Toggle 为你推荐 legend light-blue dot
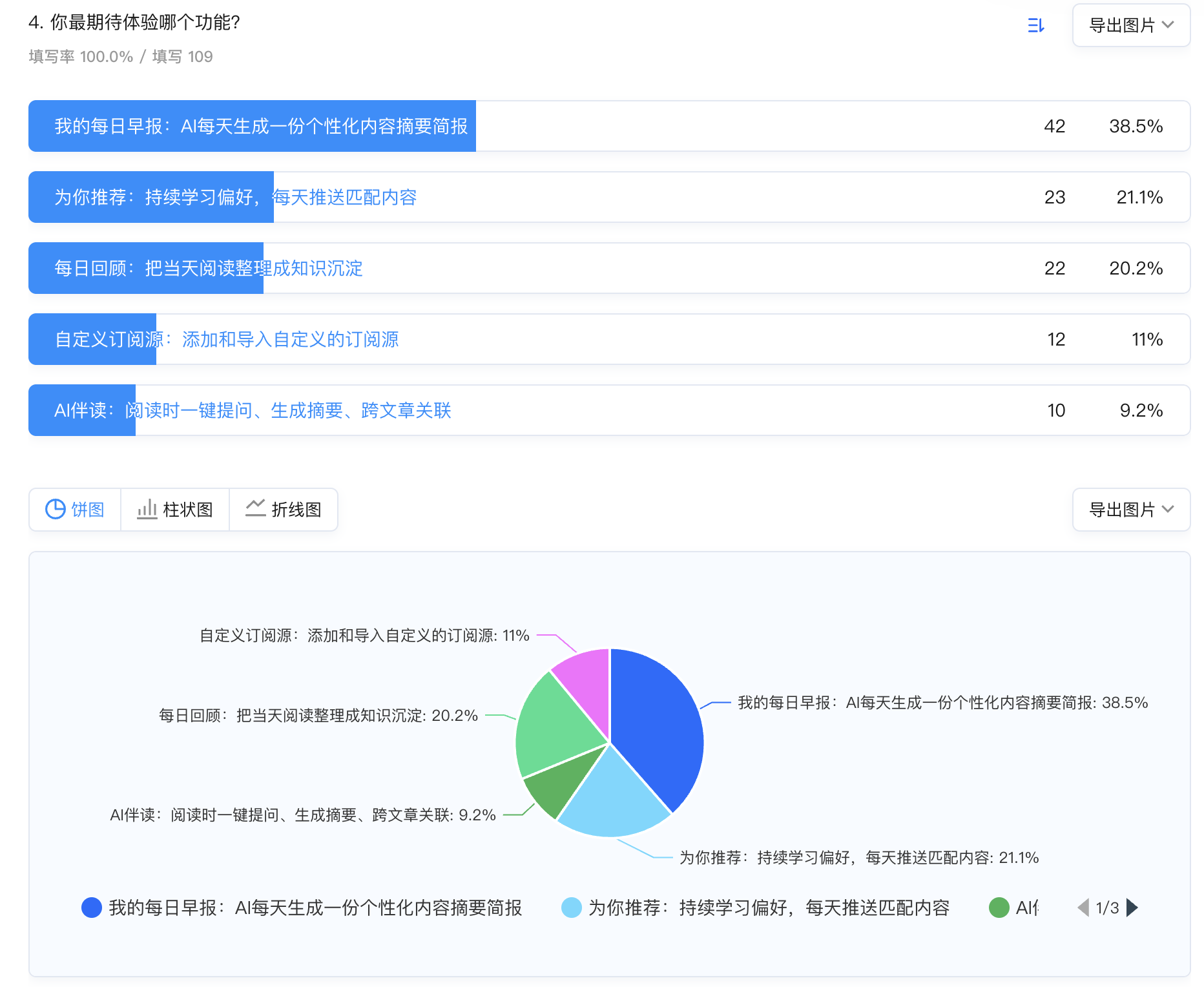Viewport: 1204px width, 987px height. [572, 908]
